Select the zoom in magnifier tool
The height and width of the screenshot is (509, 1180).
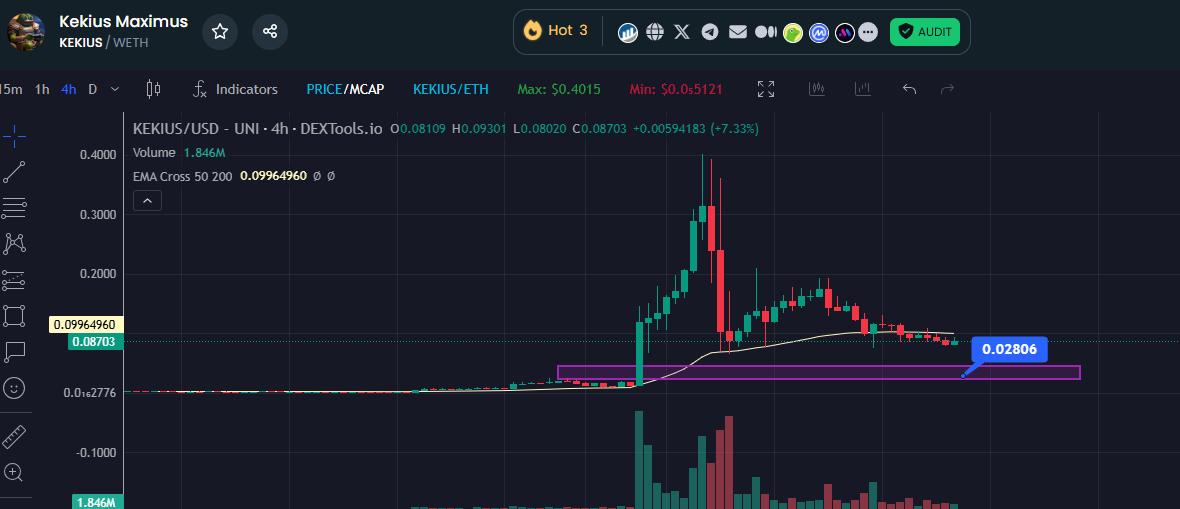(14, 472)
